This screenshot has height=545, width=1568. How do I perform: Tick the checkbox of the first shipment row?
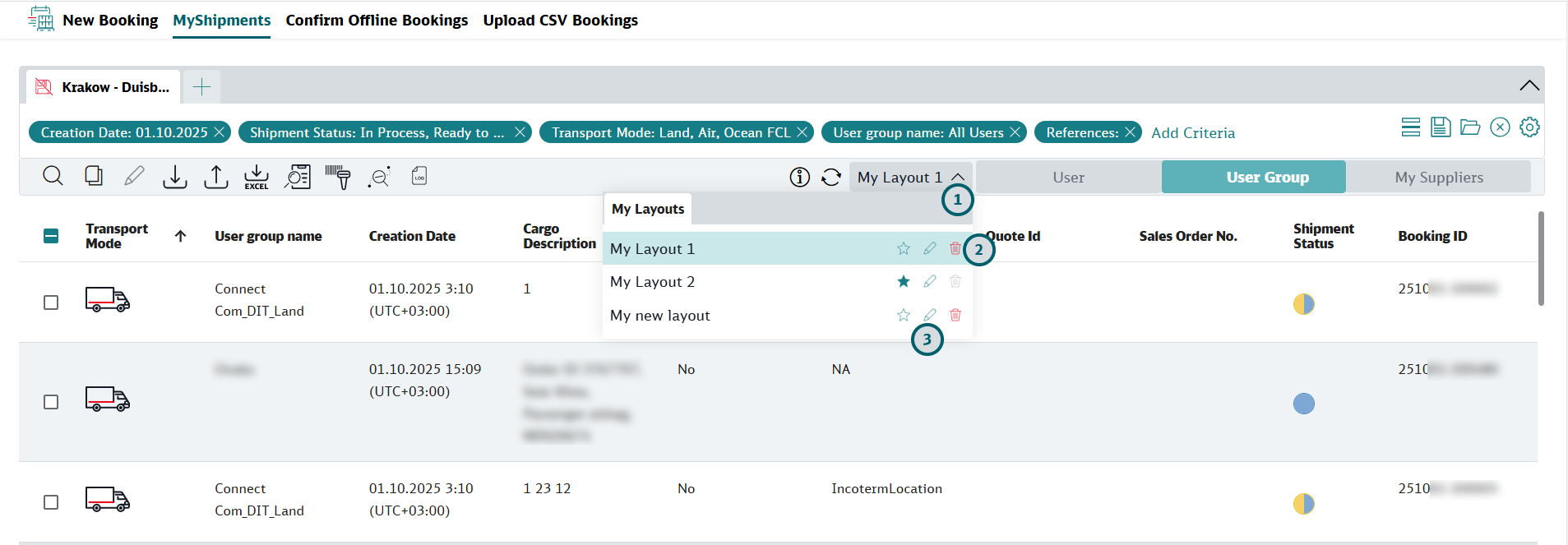pyautogui.click(x=51, y=303)
